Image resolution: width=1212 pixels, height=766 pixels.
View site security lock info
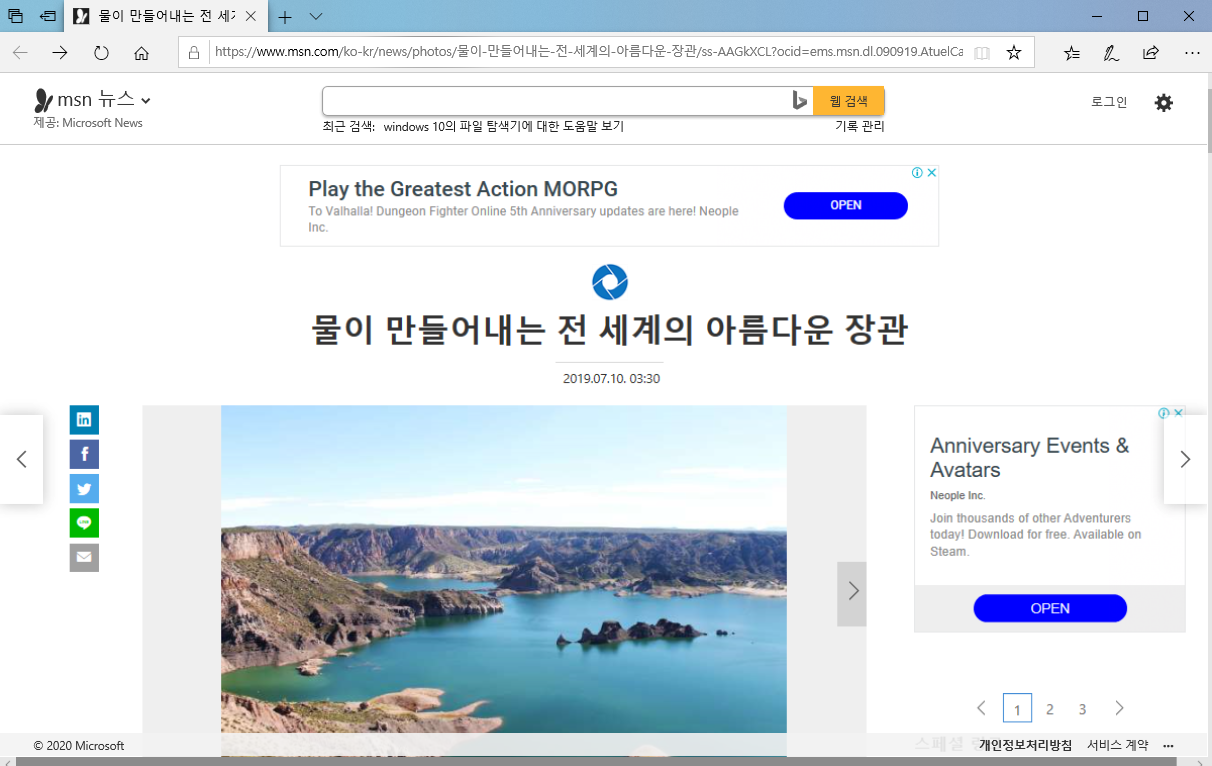point(194,53)
